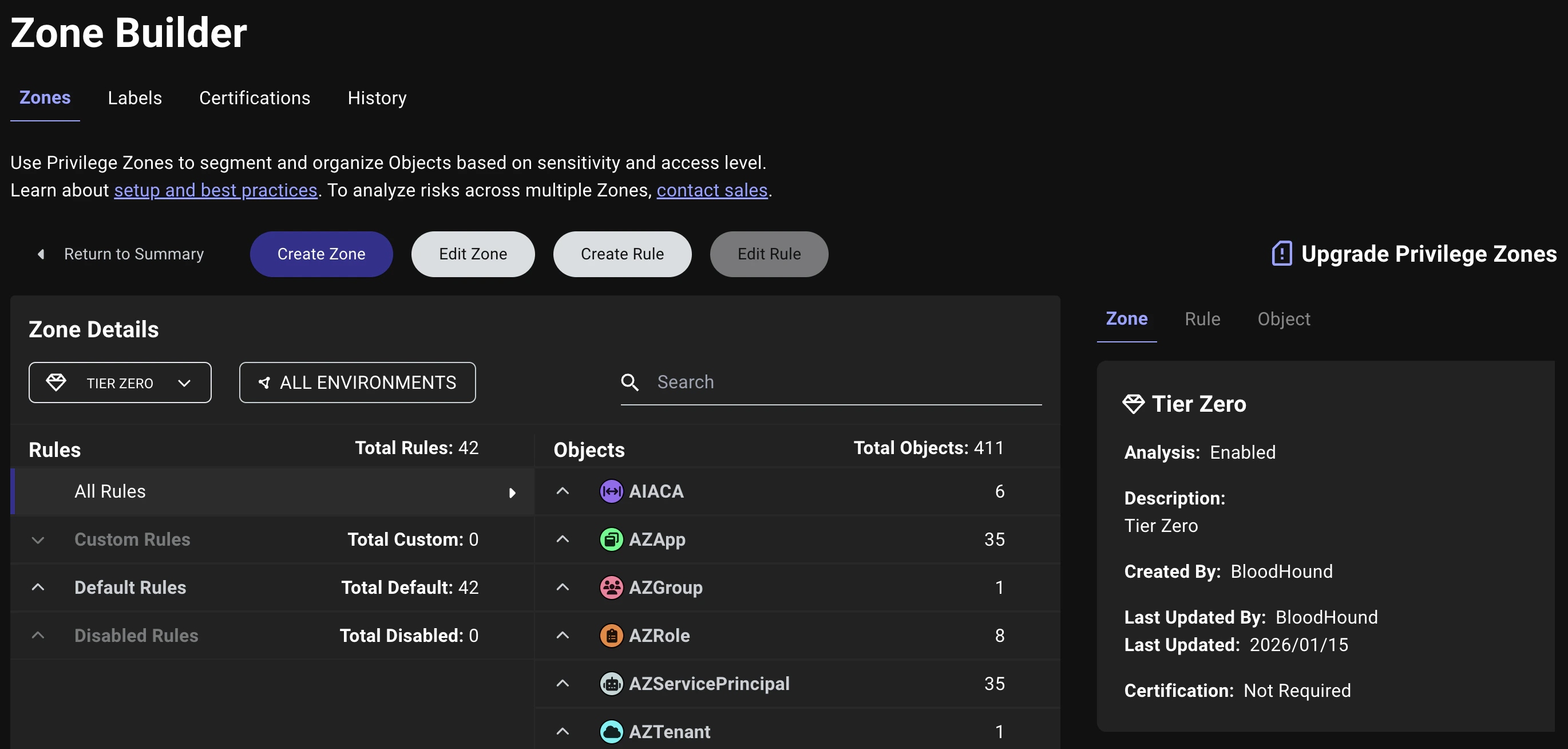Click the diamond icon in the TIER ZERO selector
1568x749 pixels.
pyautogui.click(x=57, y=383)
